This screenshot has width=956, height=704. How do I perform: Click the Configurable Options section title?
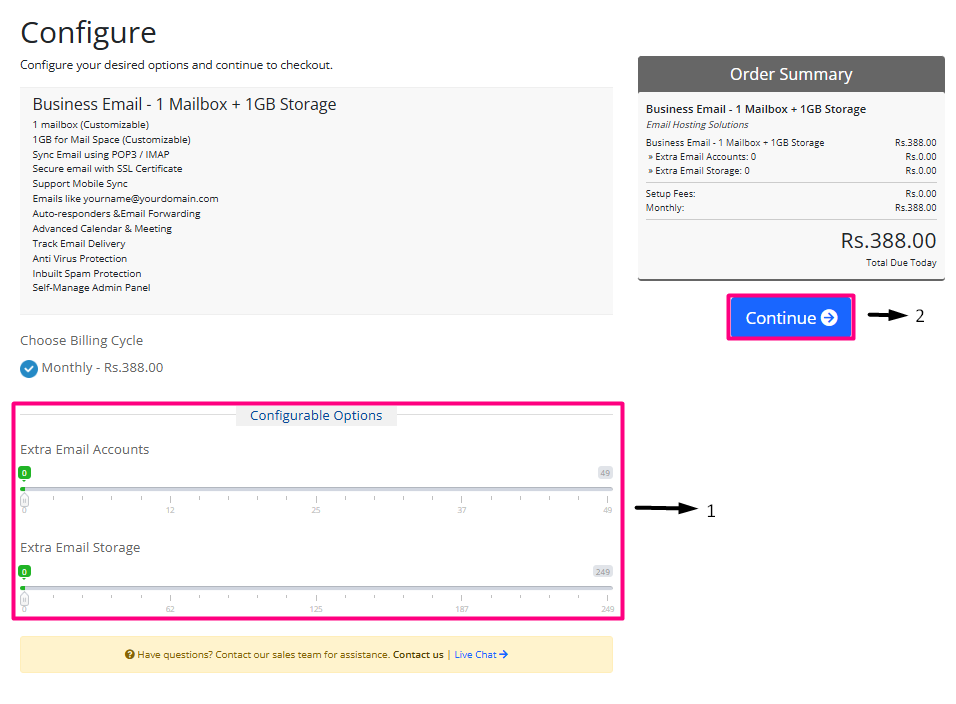coord(316,416)
